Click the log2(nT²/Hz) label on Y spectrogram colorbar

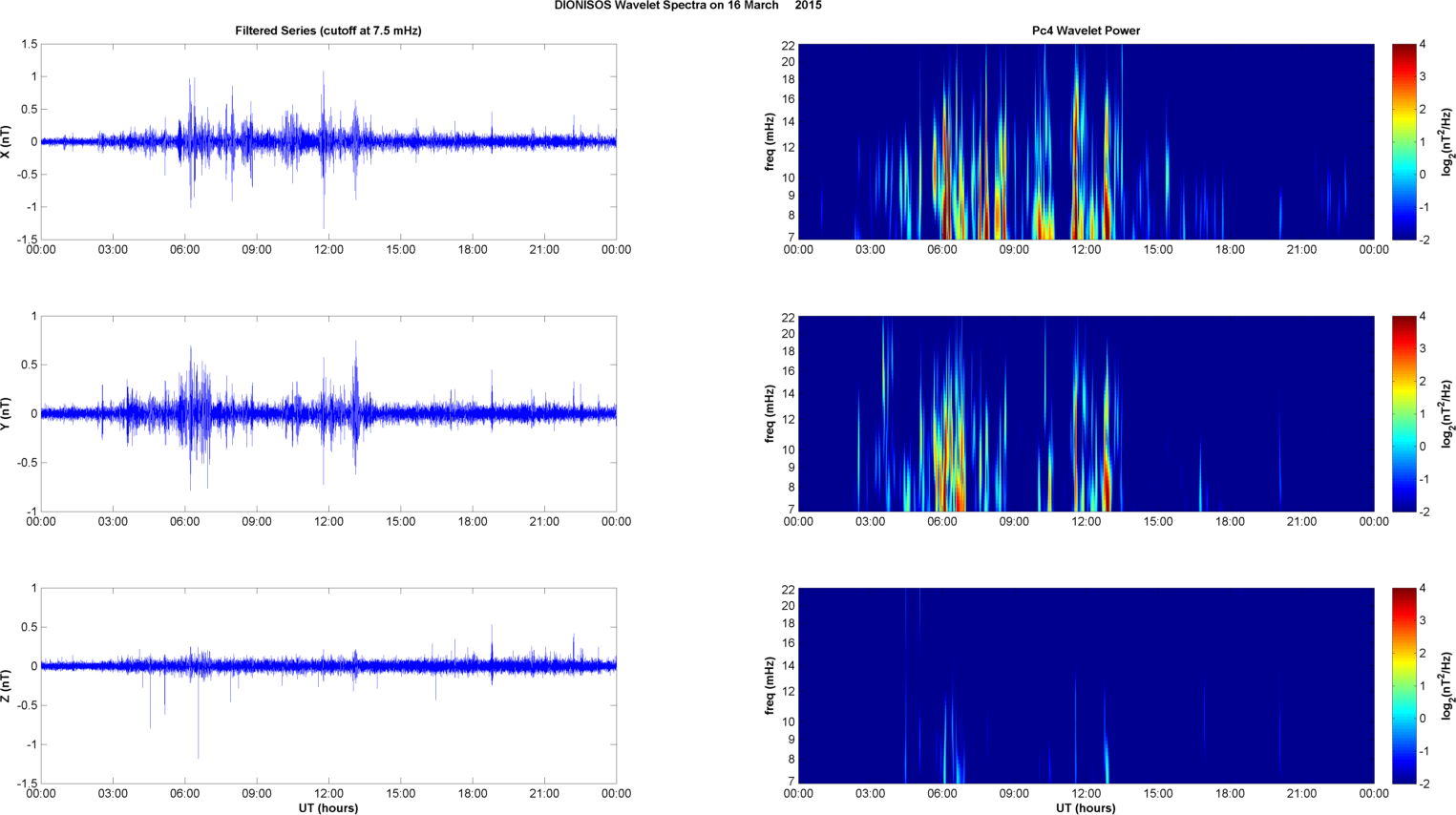click(1447, 414)
